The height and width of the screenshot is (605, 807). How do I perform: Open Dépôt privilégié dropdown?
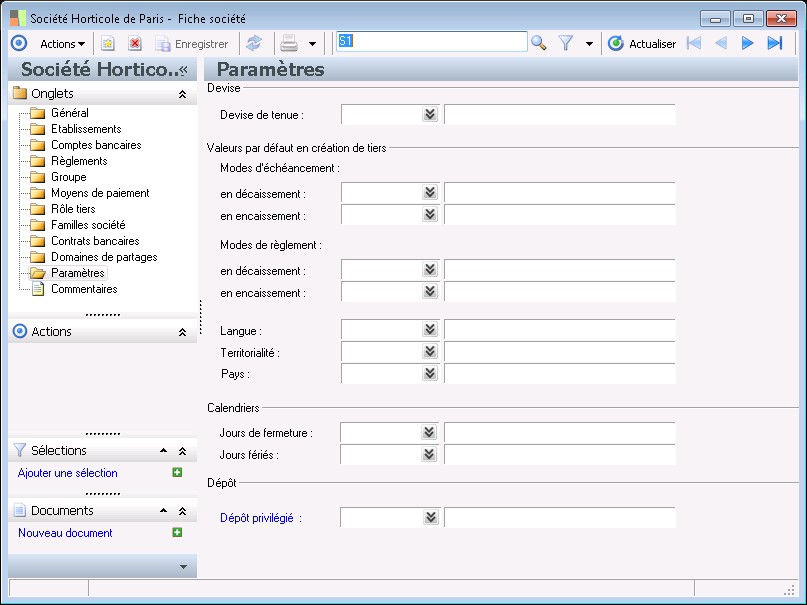430,517
